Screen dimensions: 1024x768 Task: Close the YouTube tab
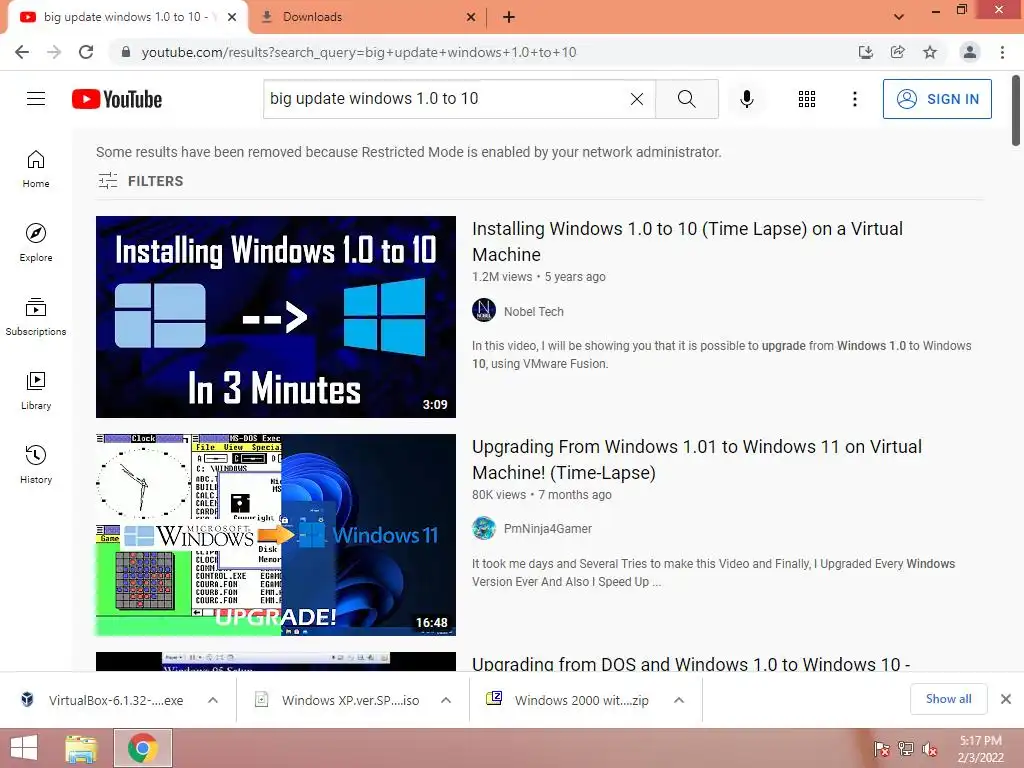click(232, 17)
